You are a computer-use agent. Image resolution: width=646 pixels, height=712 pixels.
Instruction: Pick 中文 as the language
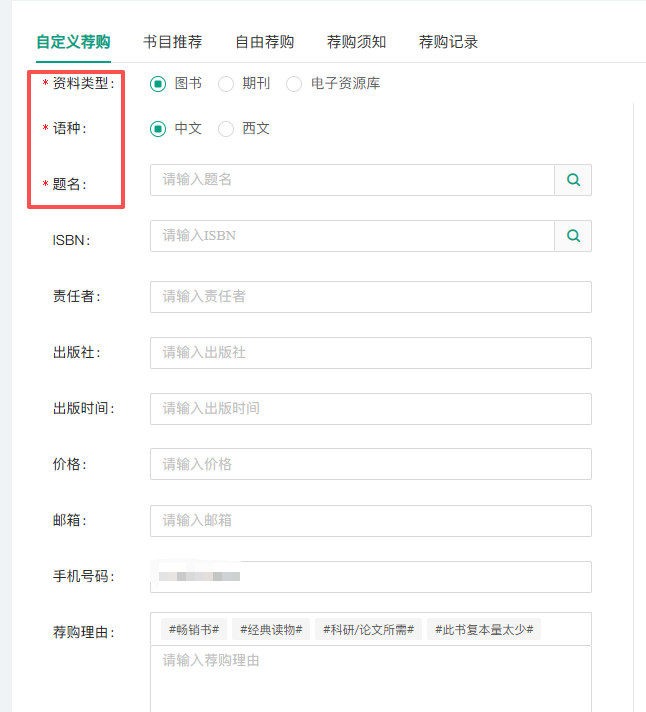158,129
